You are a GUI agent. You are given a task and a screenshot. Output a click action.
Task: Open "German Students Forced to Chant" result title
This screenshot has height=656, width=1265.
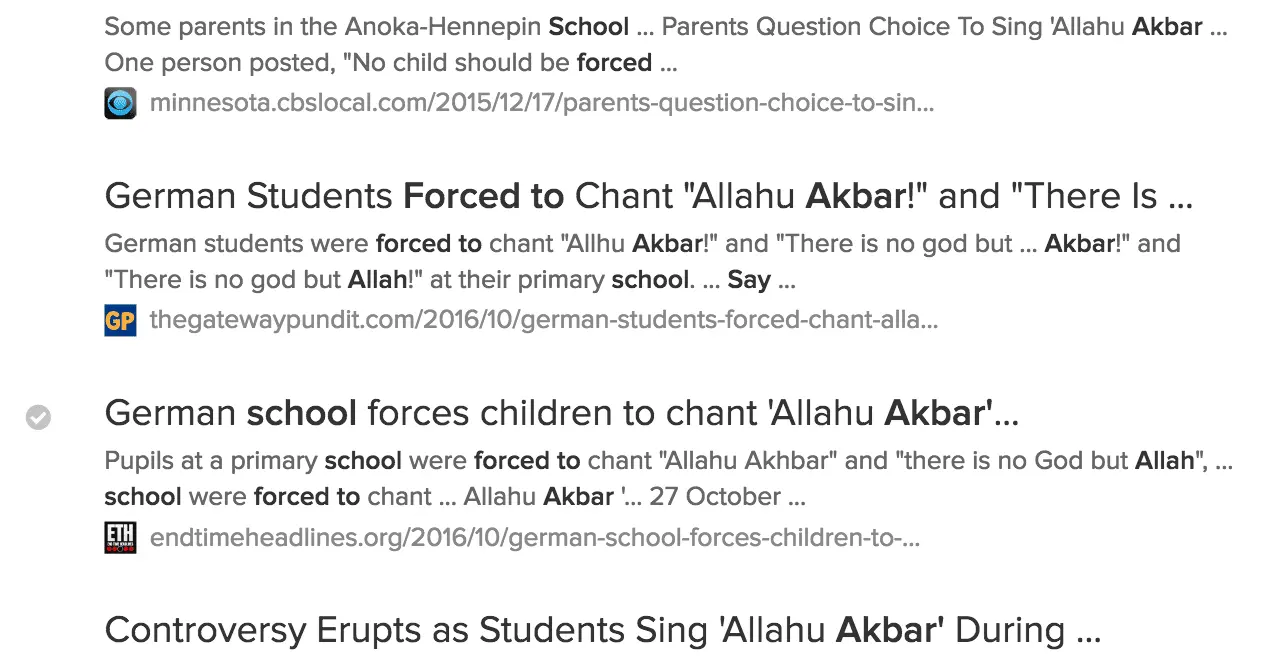648,196
